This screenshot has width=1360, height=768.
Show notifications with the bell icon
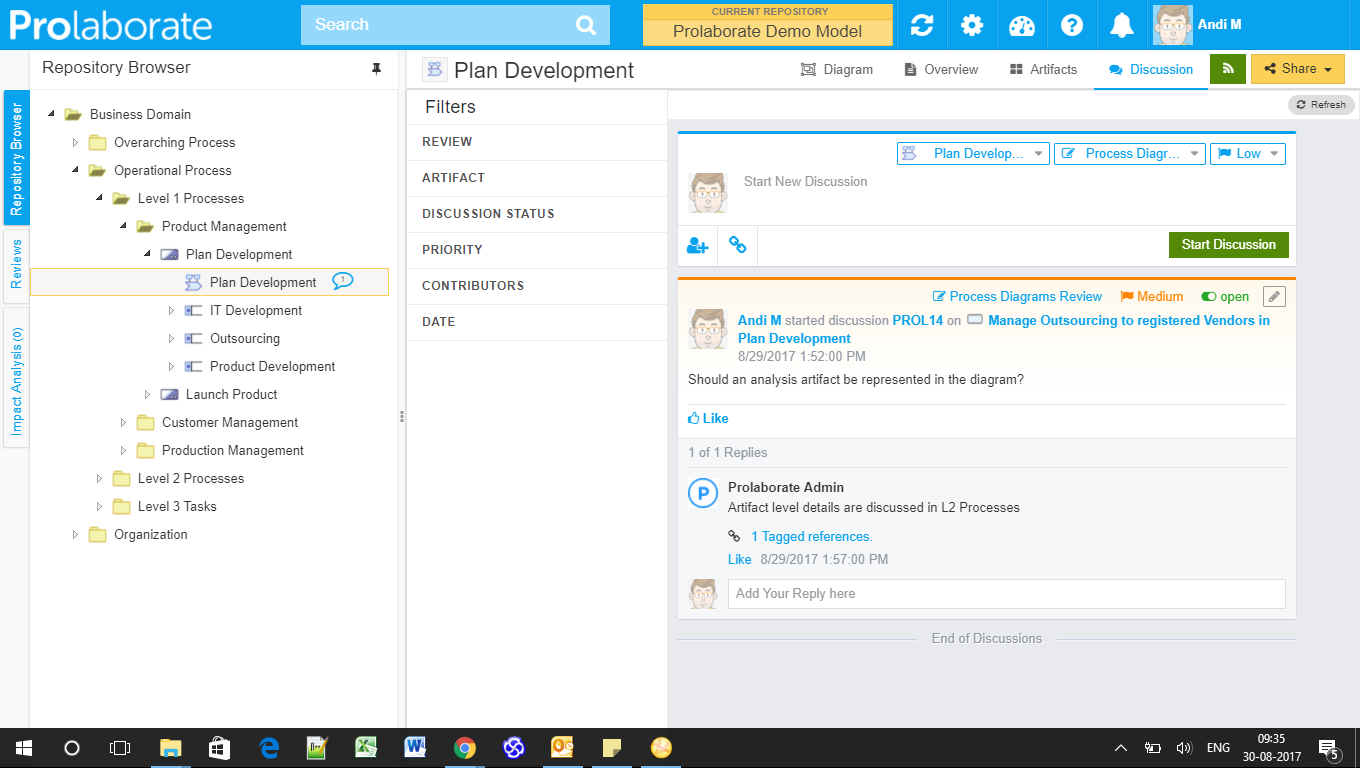[x=1122, y=25]
